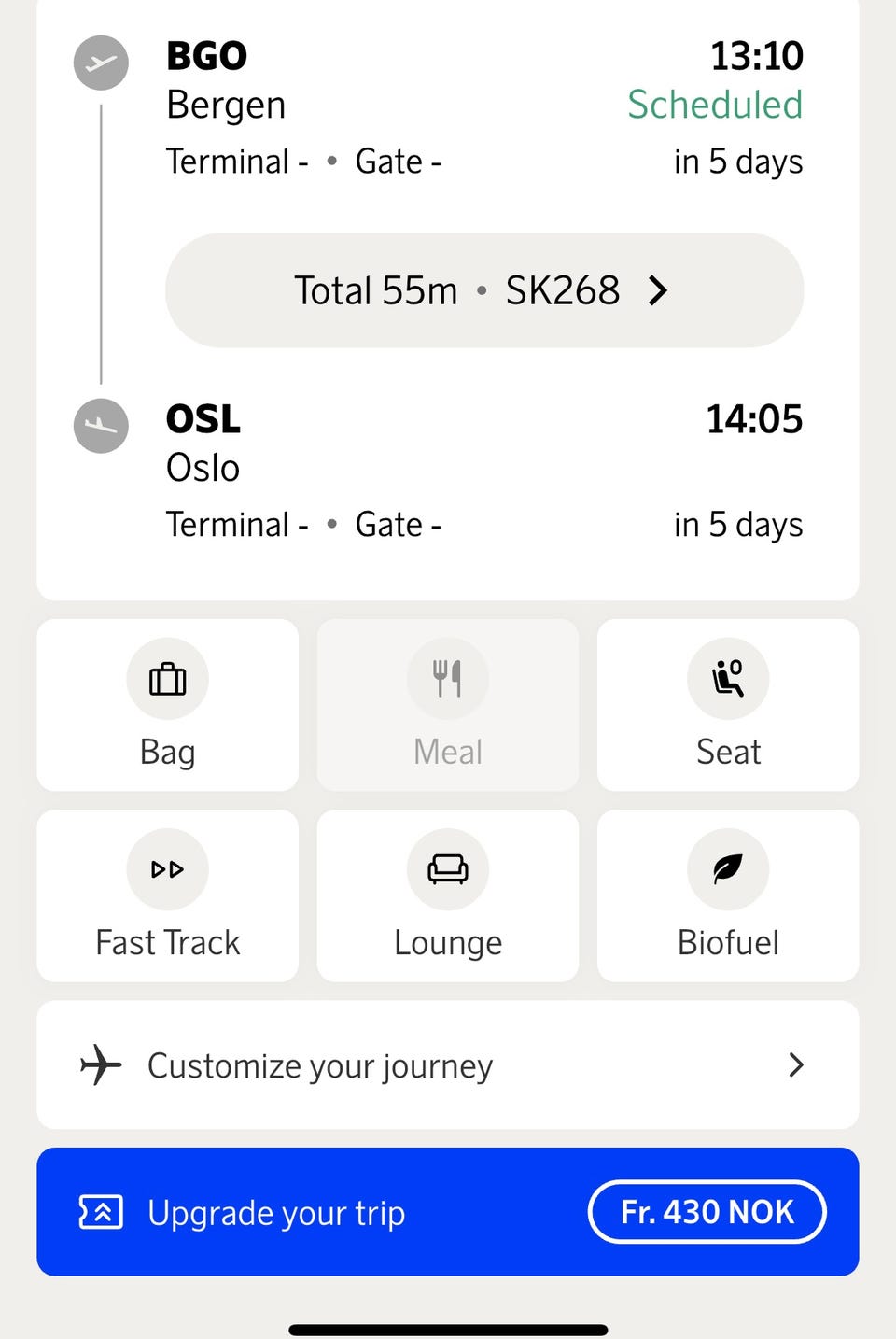
Task: Expand flight details via SK268 chevron
Action: [x=658, y=290]
